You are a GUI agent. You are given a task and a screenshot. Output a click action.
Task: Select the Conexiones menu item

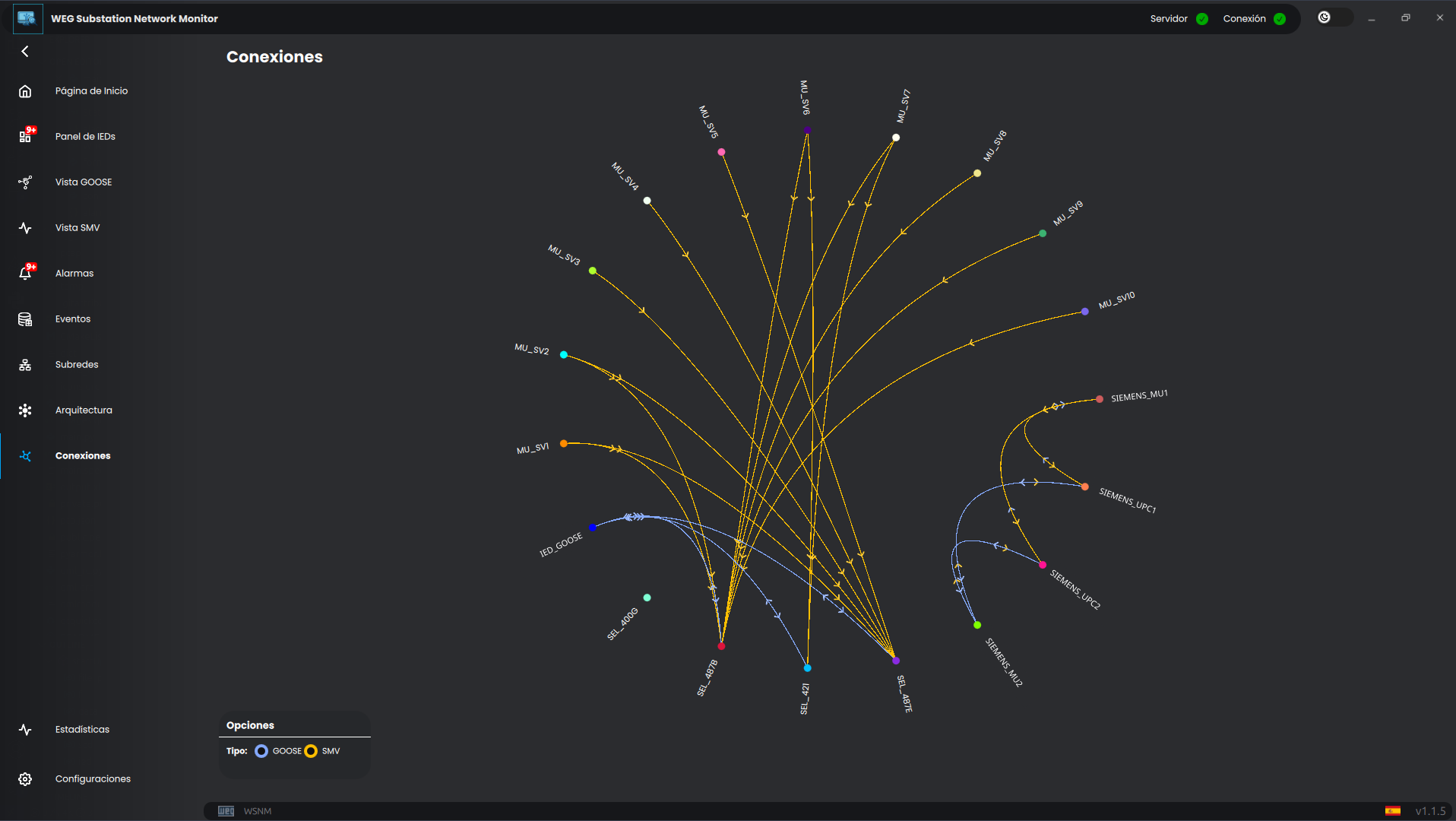coord(83,456)
